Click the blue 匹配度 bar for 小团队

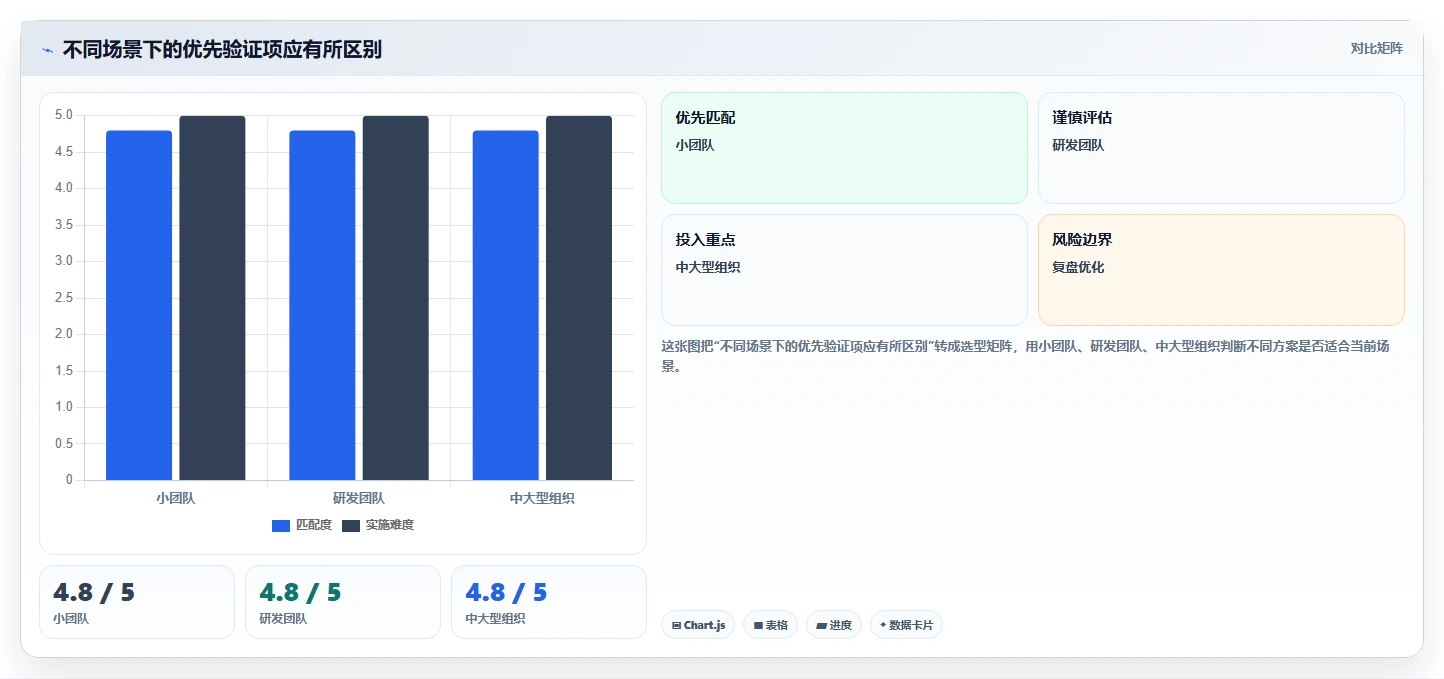point(139,305)
